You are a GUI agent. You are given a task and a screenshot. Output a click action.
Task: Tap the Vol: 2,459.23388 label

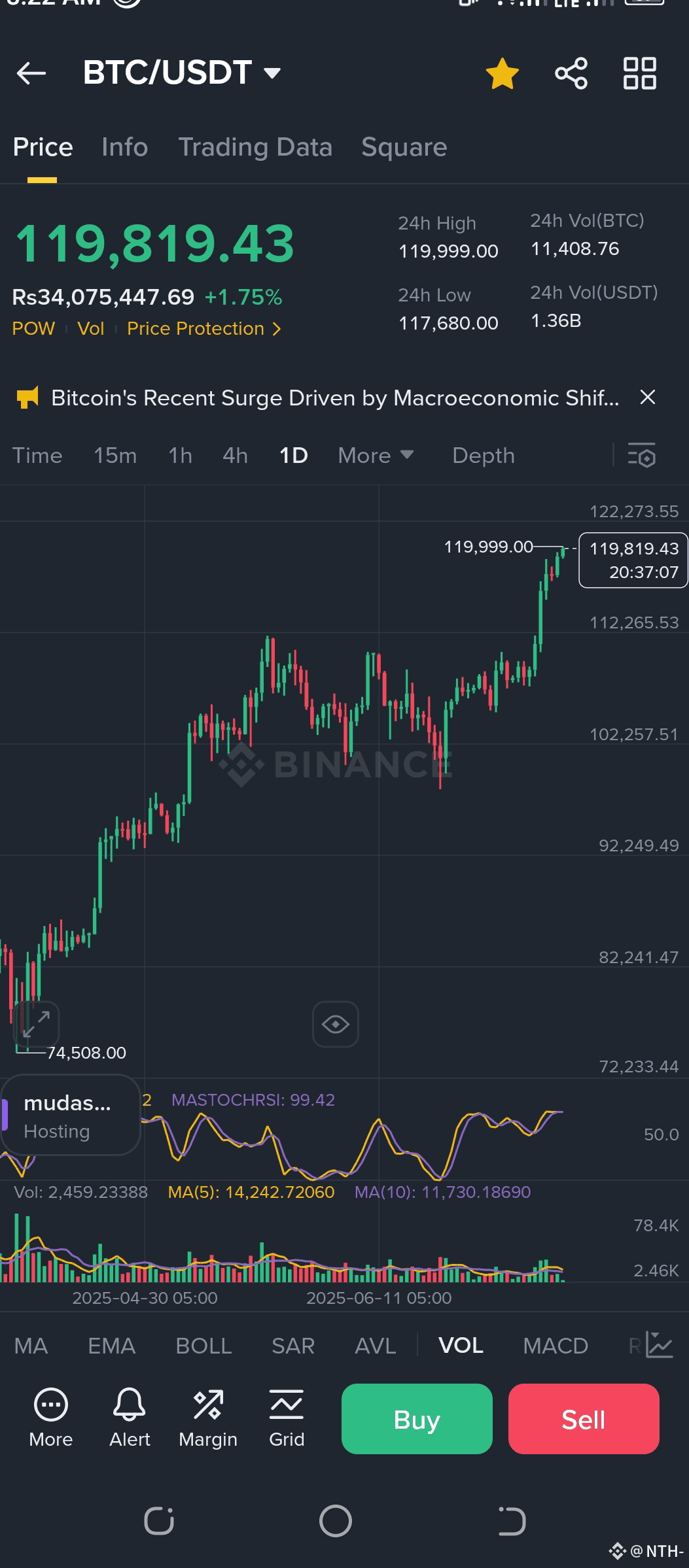coord(81,1192)
